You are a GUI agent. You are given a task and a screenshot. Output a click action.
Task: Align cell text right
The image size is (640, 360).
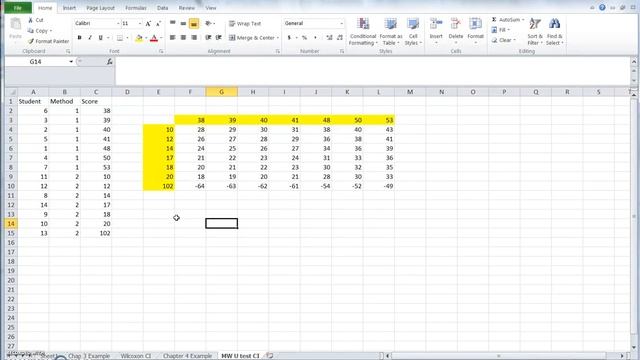(194, 38)
